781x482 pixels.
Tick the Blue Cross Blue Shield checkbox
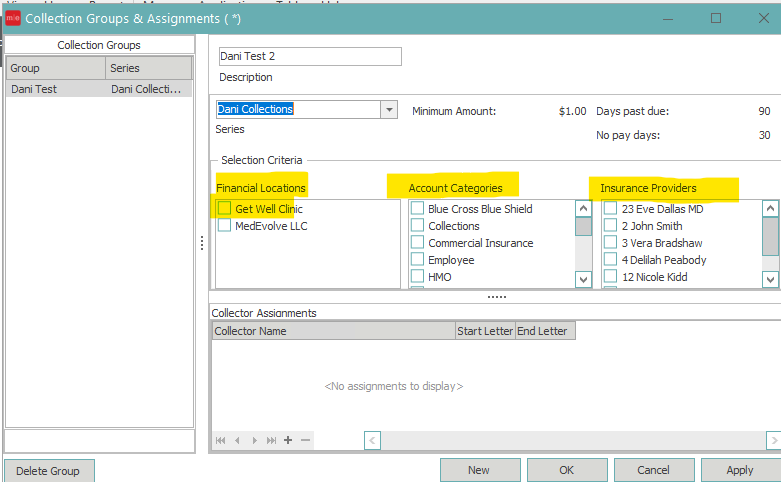coord(418,209)
